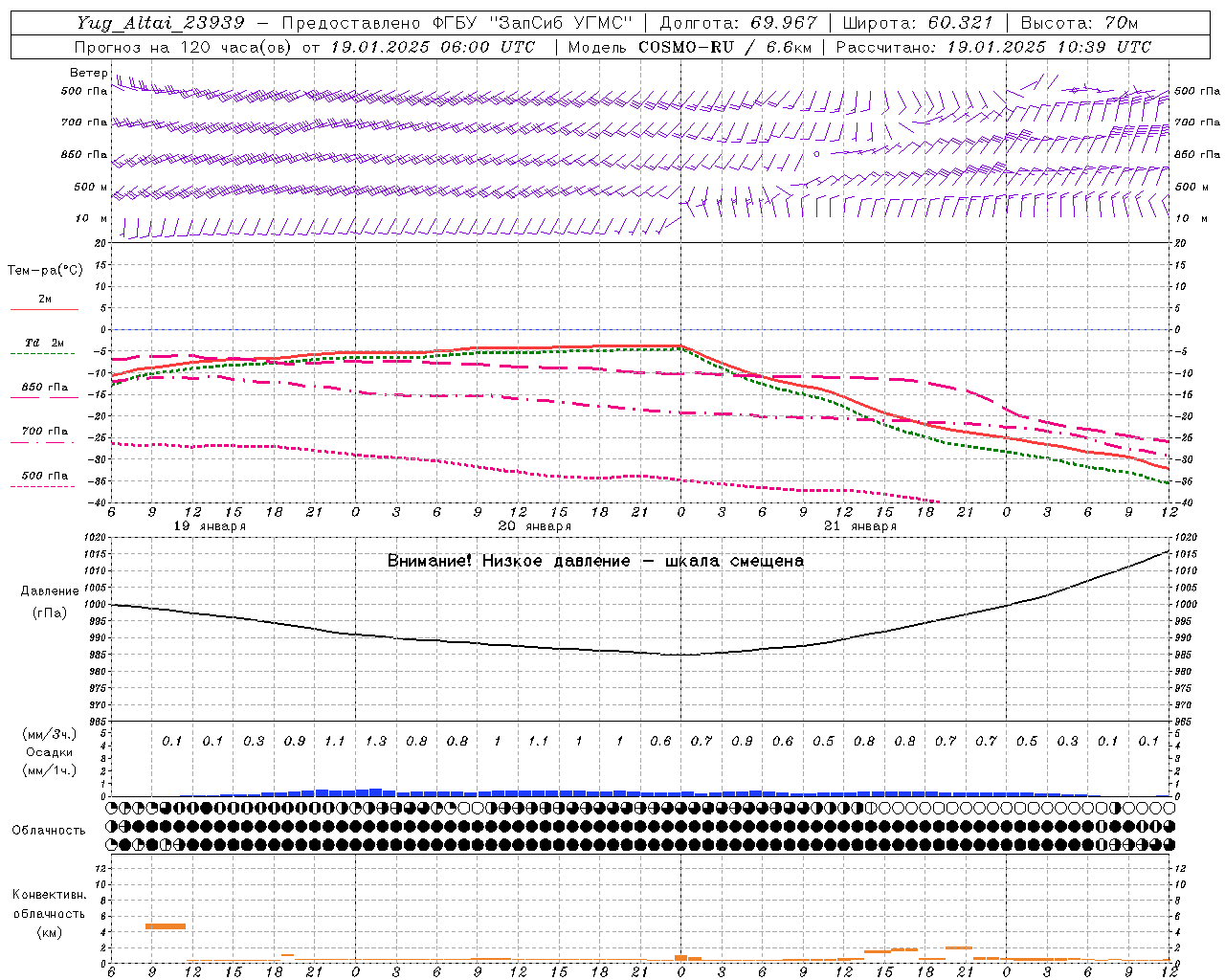Click the Прогноз на 120 часа(ов) text
The height and width of the screenshot is (980, 1225).
click(x=185, y=47)
